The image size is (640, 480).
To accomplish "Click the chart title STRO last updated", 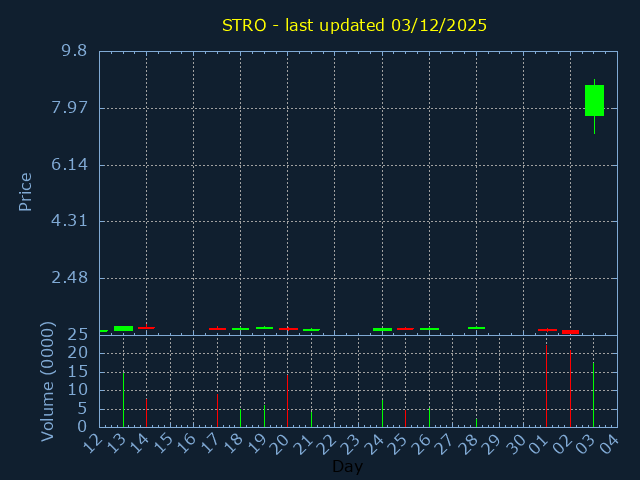I will 354,25.
